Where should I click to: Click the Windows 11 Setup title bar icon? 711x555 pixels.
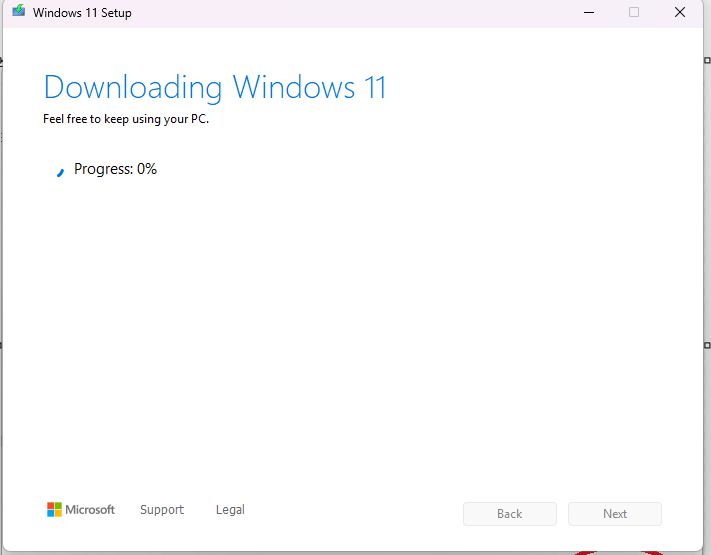(18, 13)
